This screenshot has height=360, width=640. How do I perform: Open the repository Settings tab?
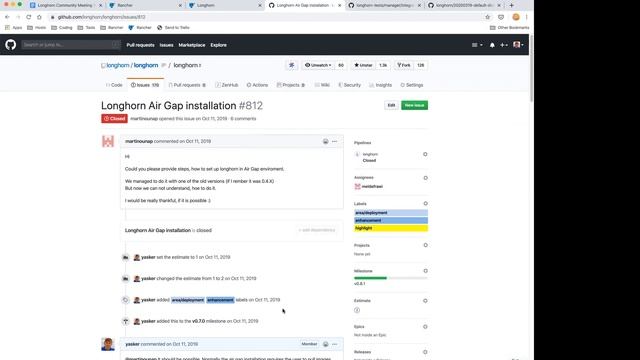click(411, 85)
